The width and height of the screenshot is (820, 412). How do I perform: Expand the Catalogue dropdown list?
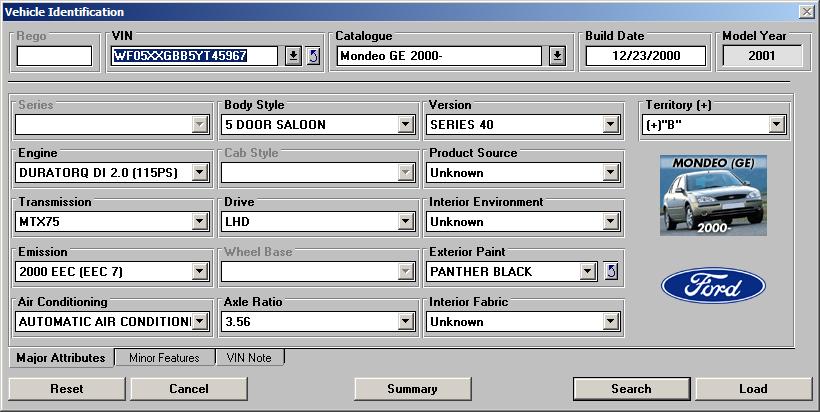coord(557,56)
